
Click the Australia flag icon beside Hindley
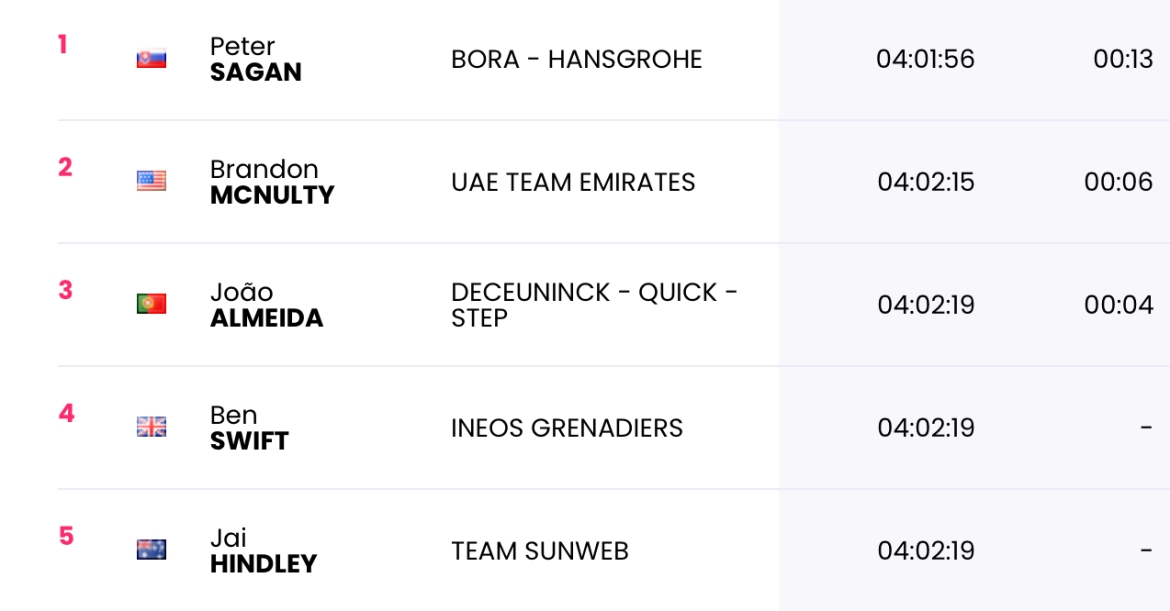tap(151, 550)
